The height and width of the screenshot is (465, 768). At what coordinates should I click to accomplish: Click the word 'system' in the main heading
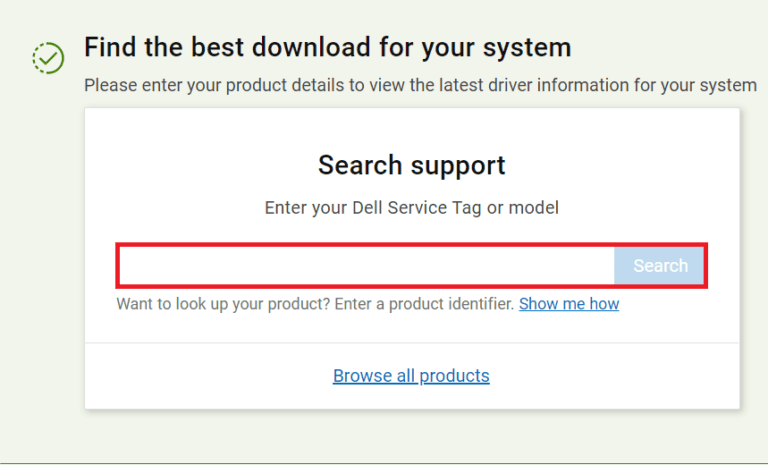(x=527, y=49)
